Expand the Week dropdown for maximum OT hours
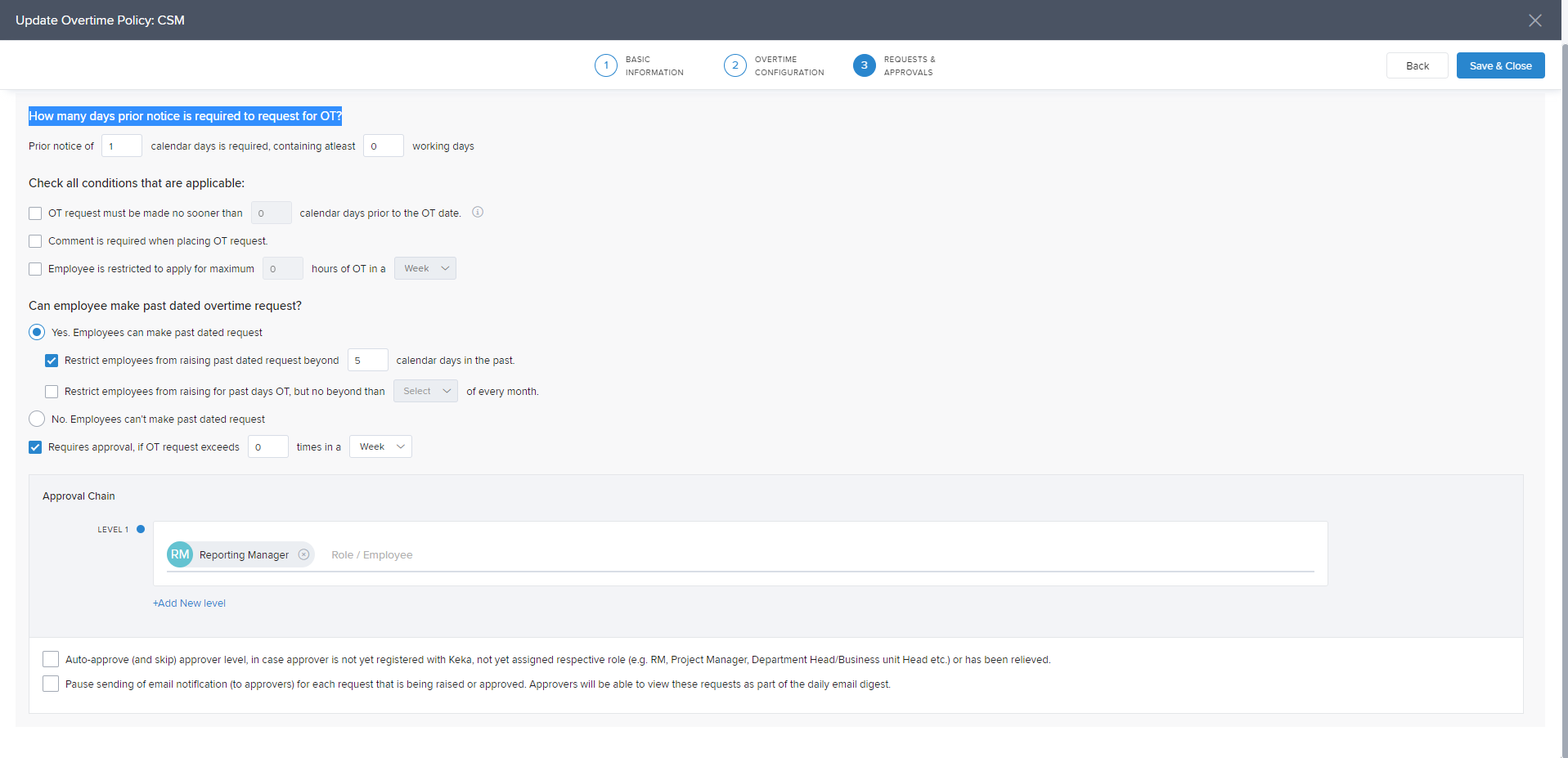1568x758 pixels. click(425, 269)
